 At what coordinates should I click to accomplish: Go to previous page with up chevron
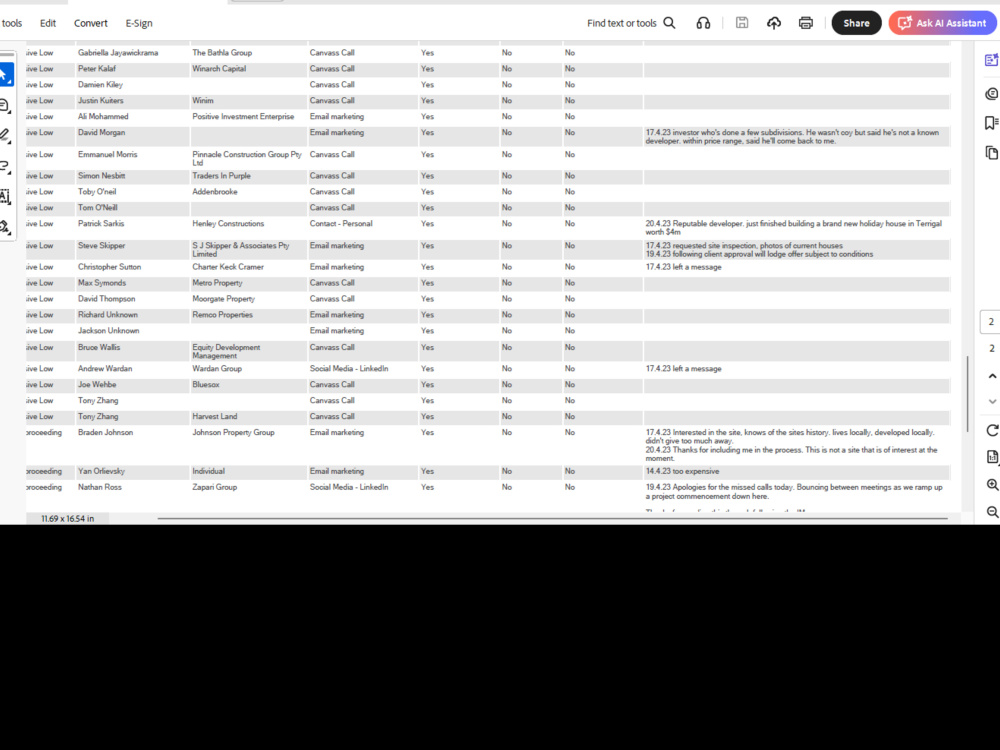click(992, 376)
